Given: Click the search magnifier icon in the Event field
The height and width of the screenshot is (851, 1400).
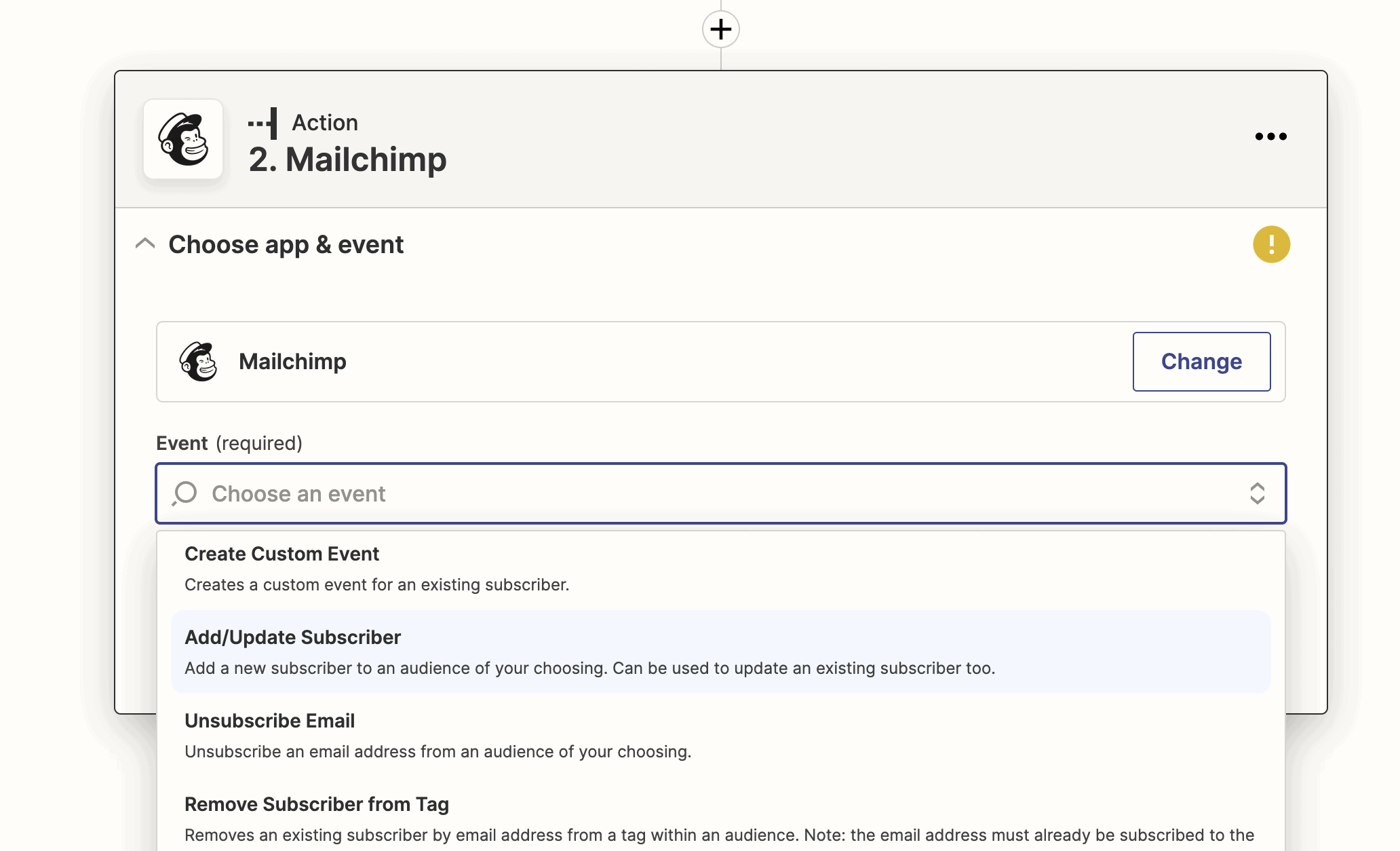Looking at the screenshot, I should coord(184,493).
